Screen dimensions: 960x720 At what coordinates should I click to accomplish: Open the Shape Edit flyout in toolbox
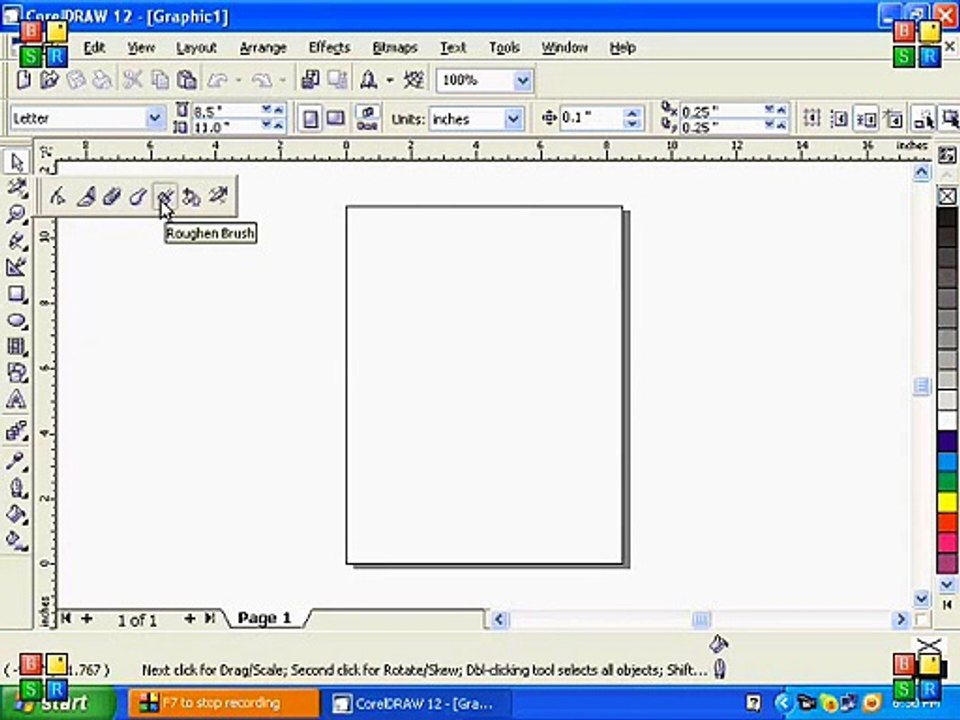17,188
